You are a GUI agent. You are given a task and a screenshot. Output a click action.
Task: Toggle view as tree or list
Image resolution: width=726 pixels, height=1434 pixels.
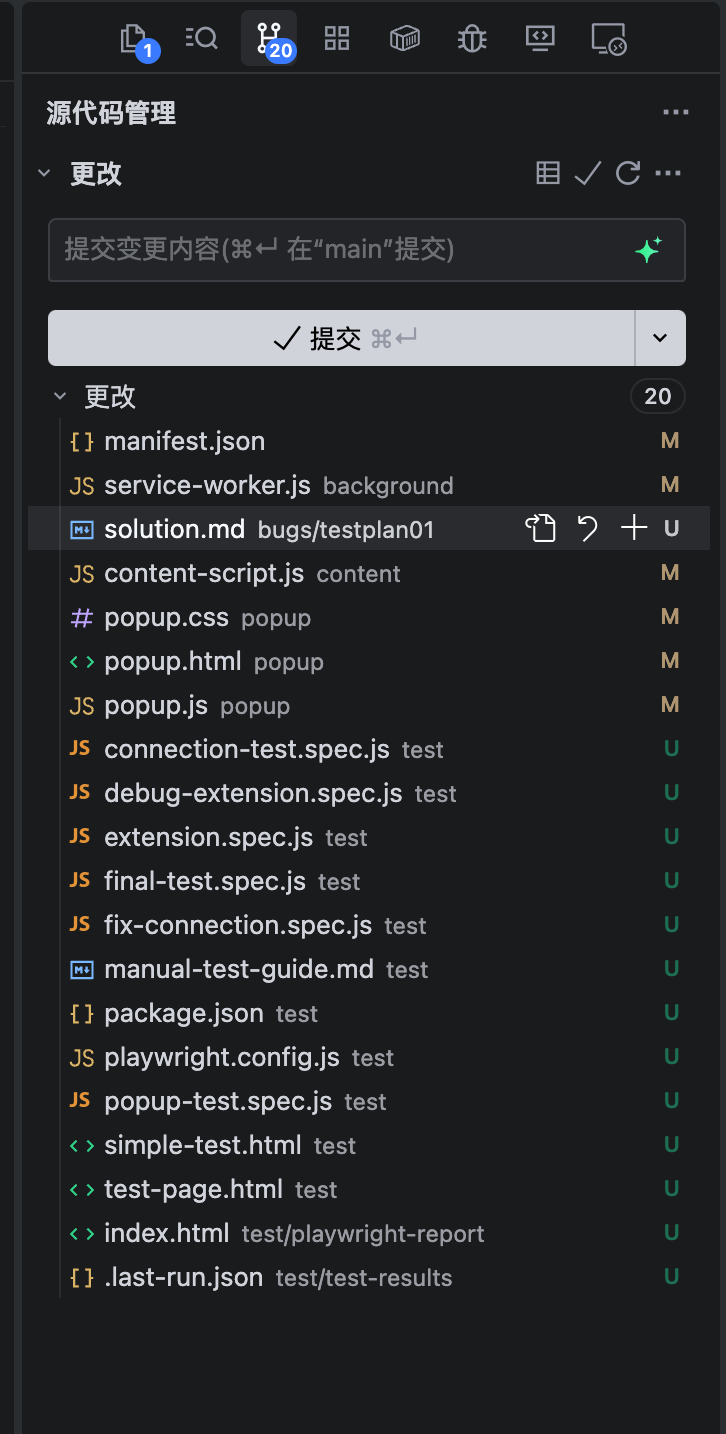(x=548, y=174)
